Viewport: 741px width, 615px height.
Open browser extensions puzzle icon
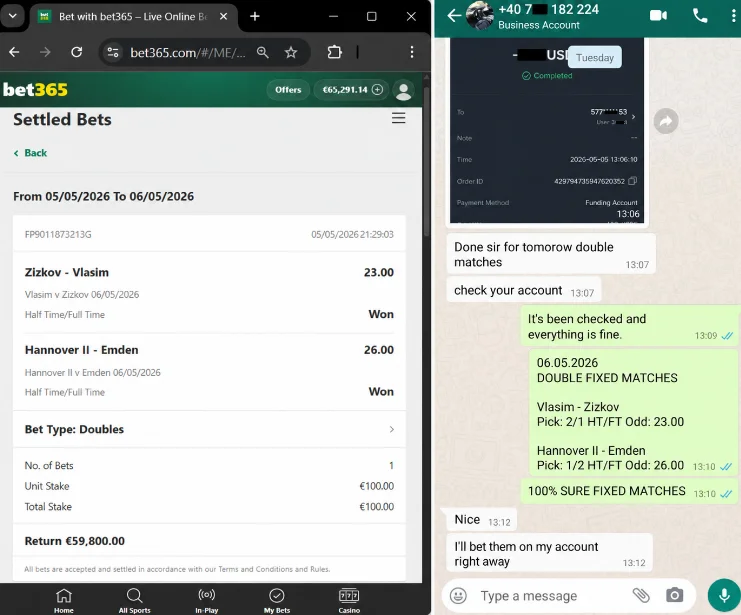click(x=335, y=52)
